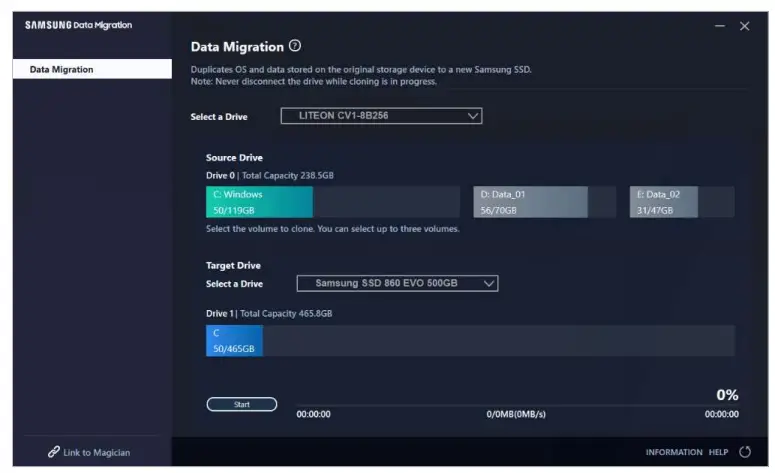Screen dimensions: 775x473
Task: Click the empty target drive capacity bar
Action: click(x=499, y=341)
